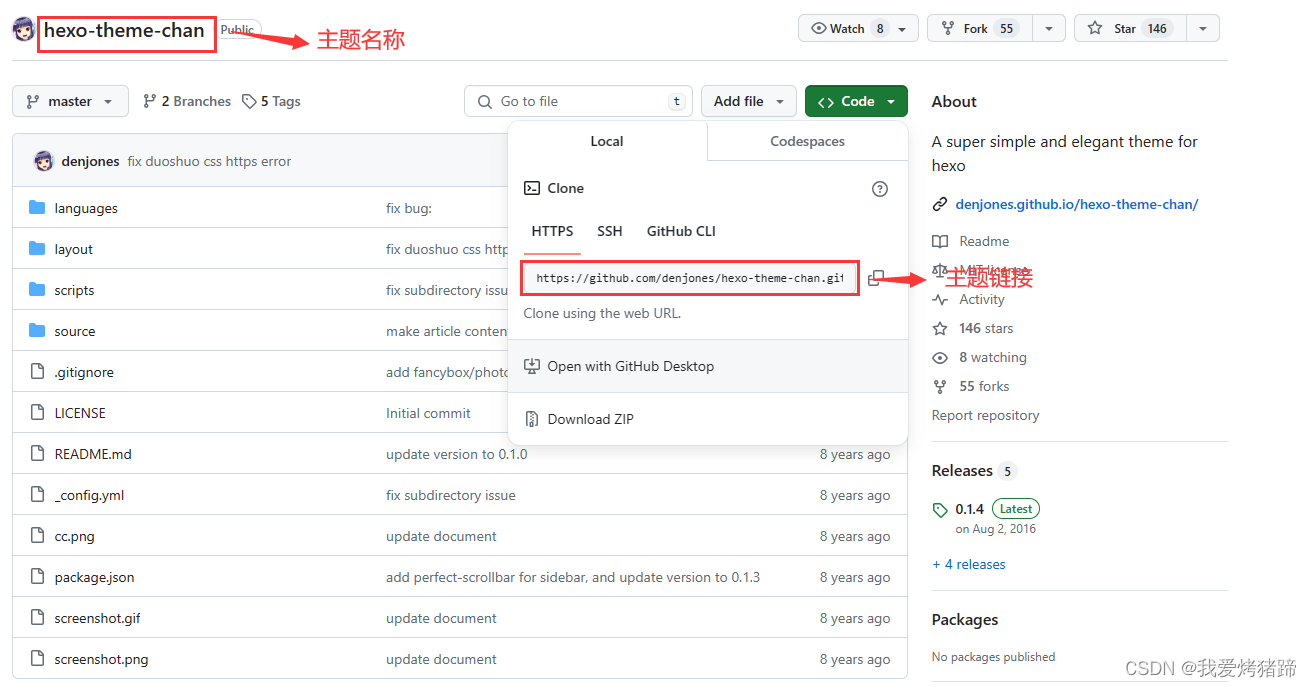Open the Releases heading link
Image resolution: width=1312 pixels, height=687 pixels.
coord(962,470)
